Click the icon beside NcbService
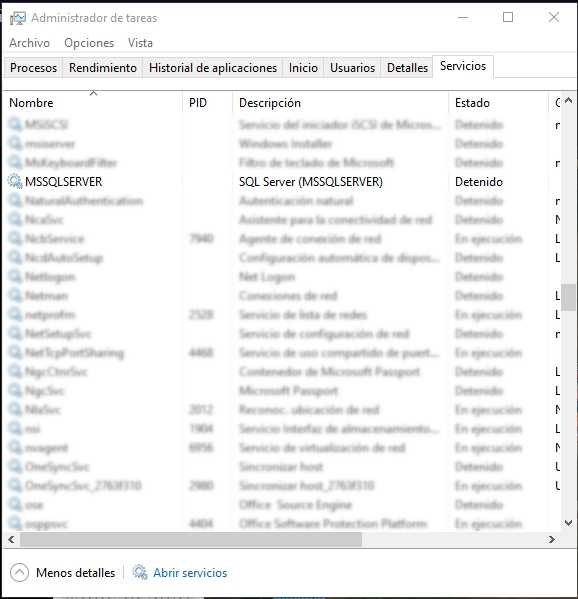The image size is (578, 599). tap(15, 239)
